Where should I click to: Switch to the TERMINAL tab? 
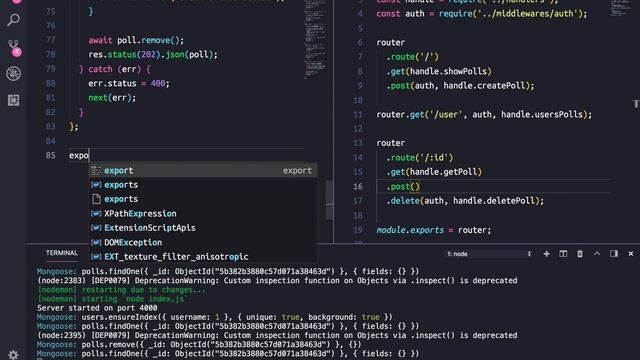pyautogui.click(x=62, y=253)
